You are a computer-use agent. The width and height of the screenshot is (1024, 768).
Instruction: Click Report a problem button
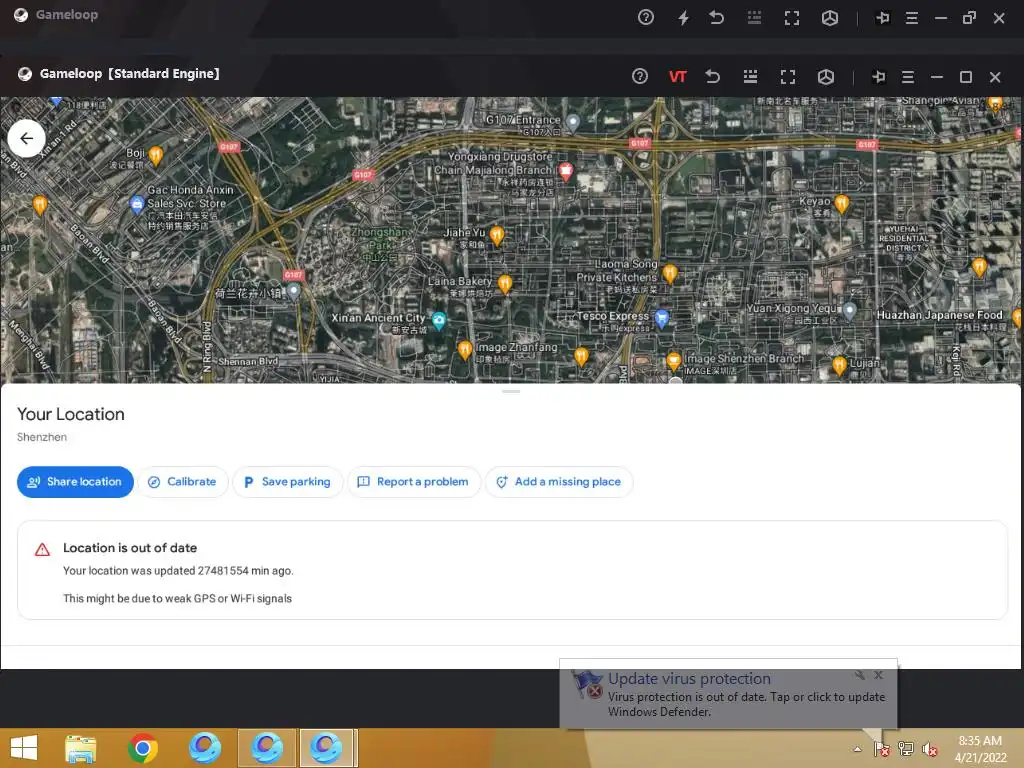point(414,482)
